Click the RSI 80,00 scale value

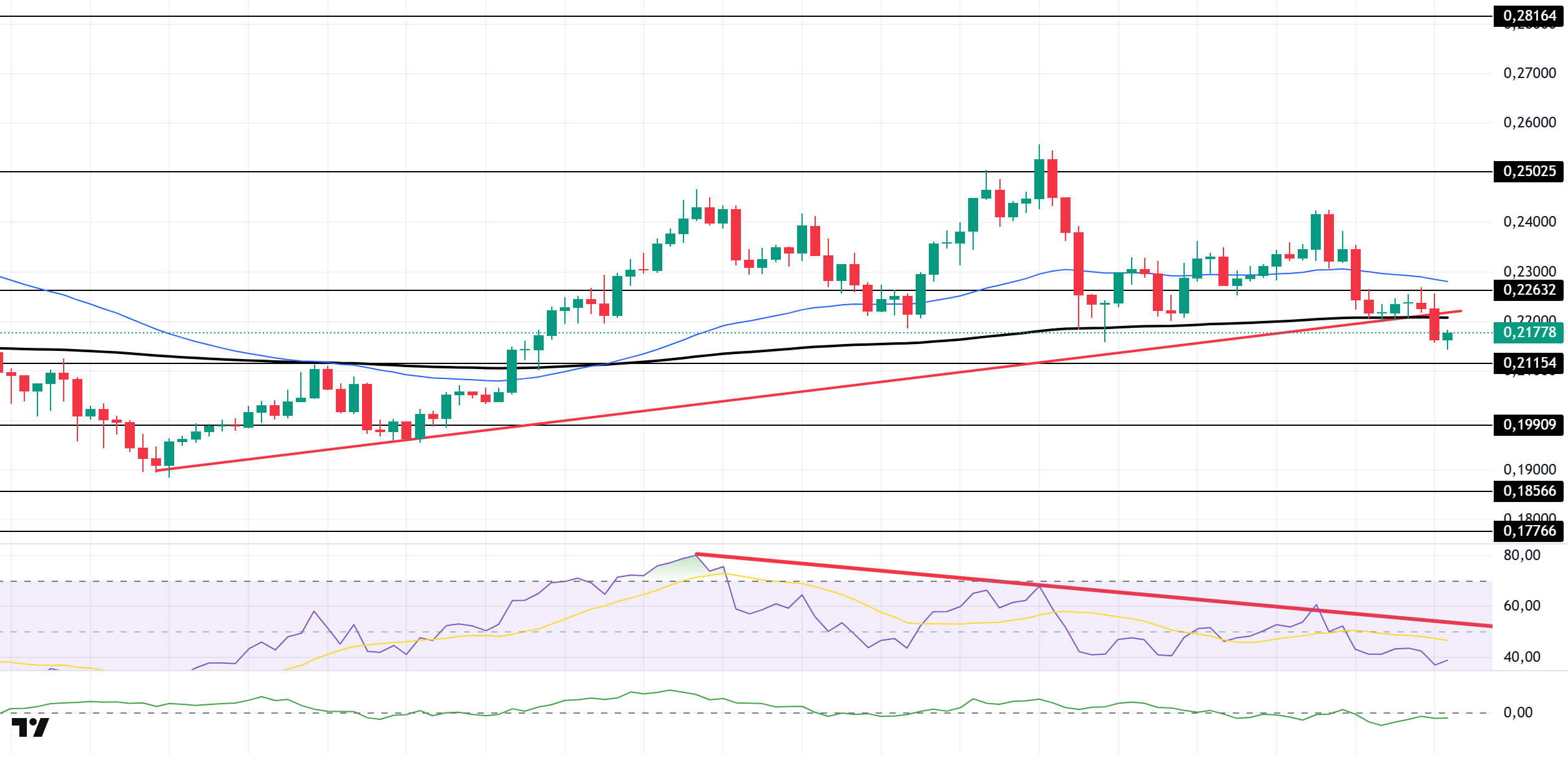1522,555
